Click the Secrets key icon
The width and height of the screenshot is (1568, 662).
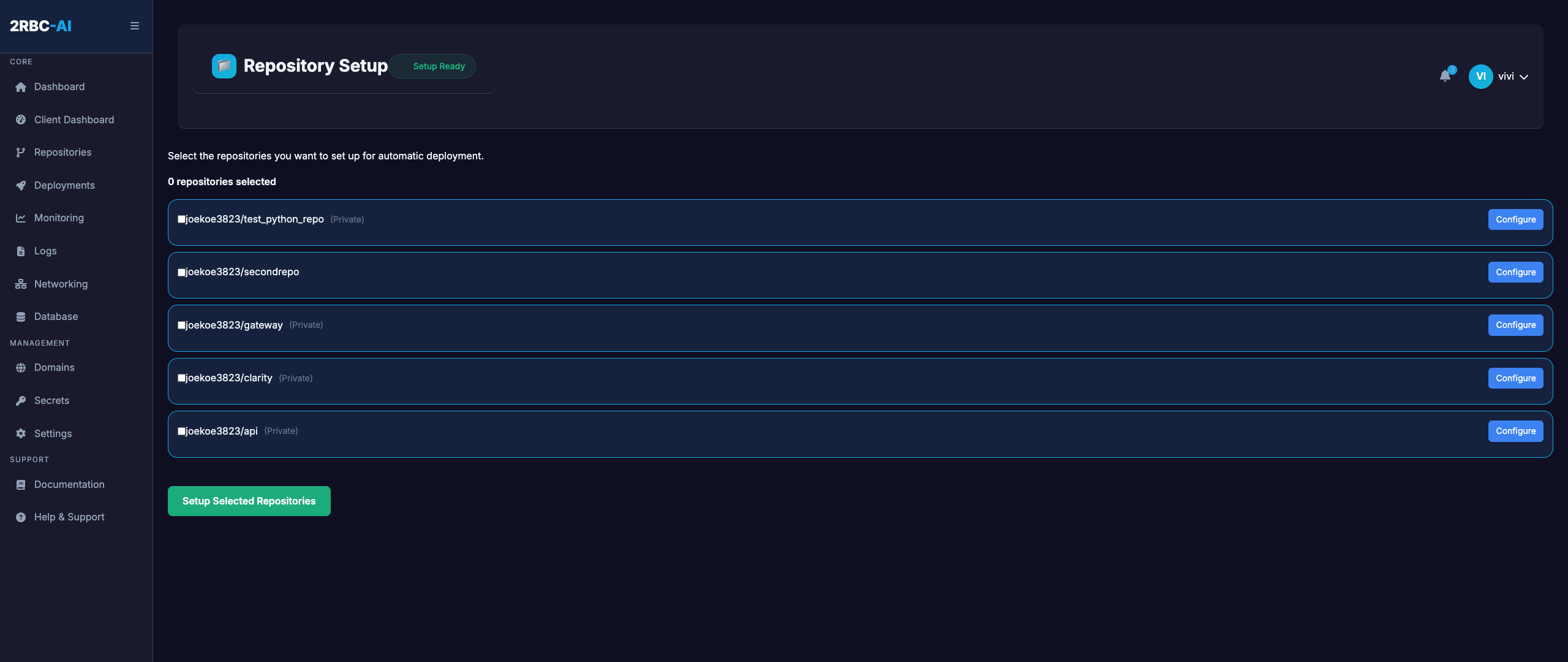pyautogui.click(x=20, y=400)
